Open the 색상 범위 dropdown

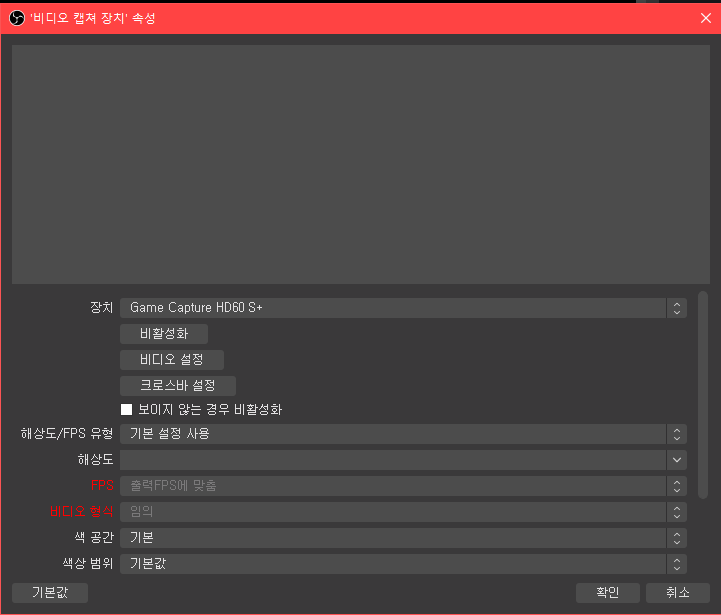403,564
